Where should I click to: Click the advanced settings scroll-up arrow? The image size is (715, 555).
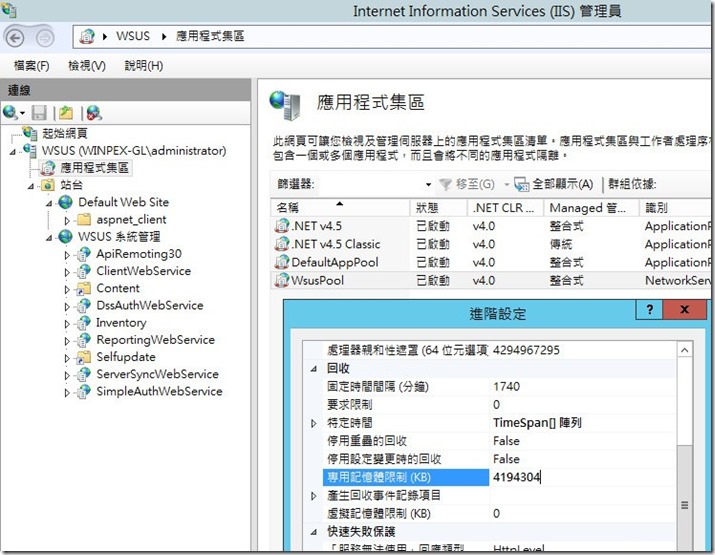click(684, 350)
